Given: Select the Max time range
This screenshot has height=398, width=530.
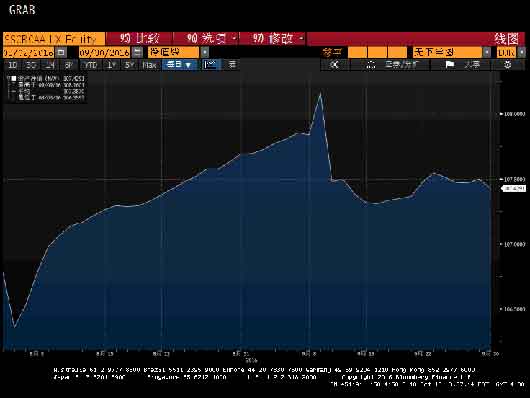Looking at the screenshot, I should click(149, 65).
